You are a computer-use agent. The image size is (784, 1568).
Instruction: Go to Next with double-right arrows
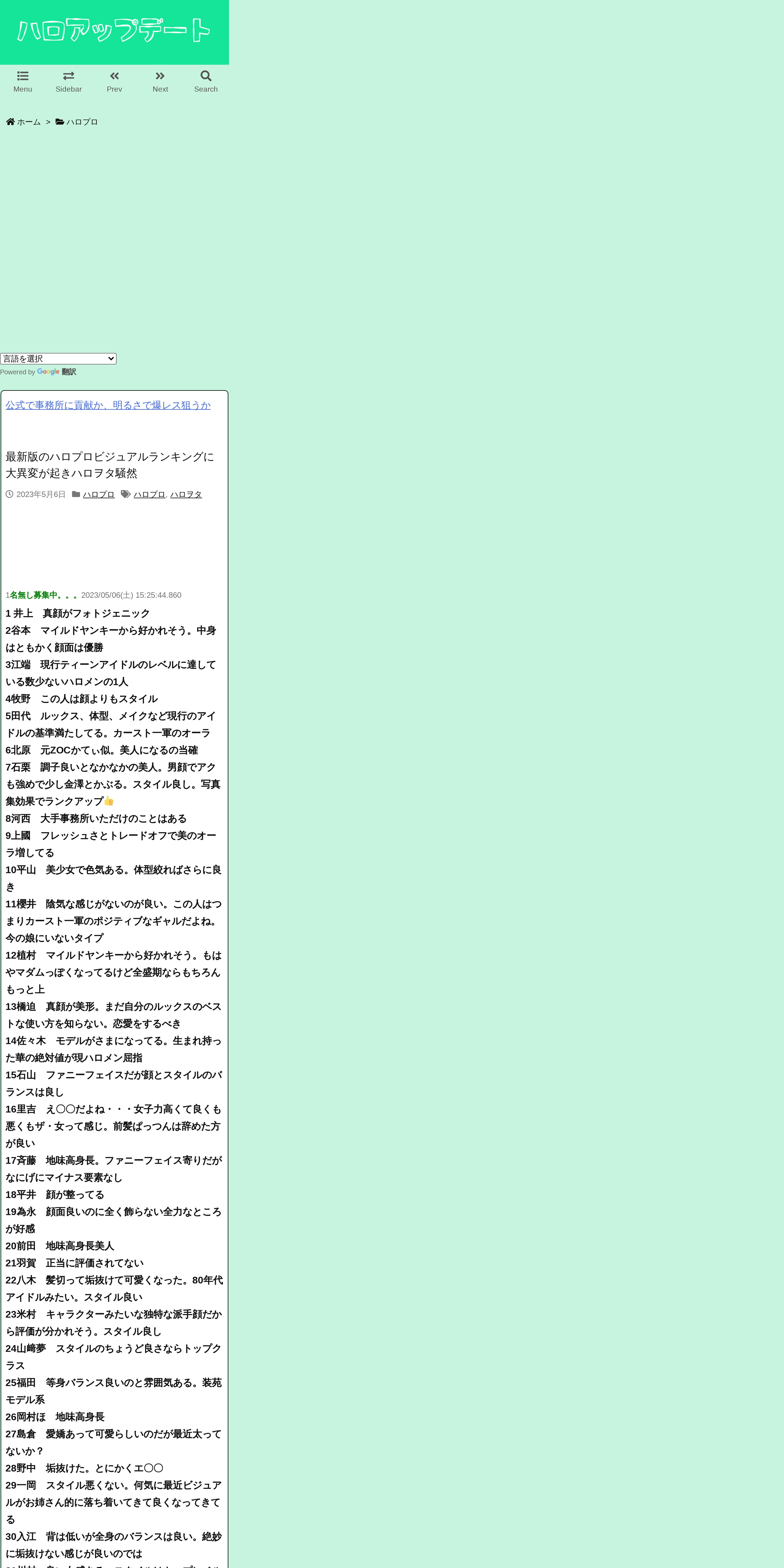pos(160,76)
